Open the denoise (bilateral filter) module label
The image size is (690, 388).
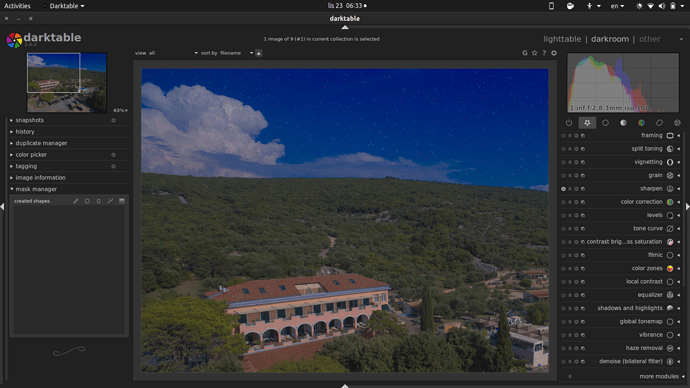(x=631, y=361)
